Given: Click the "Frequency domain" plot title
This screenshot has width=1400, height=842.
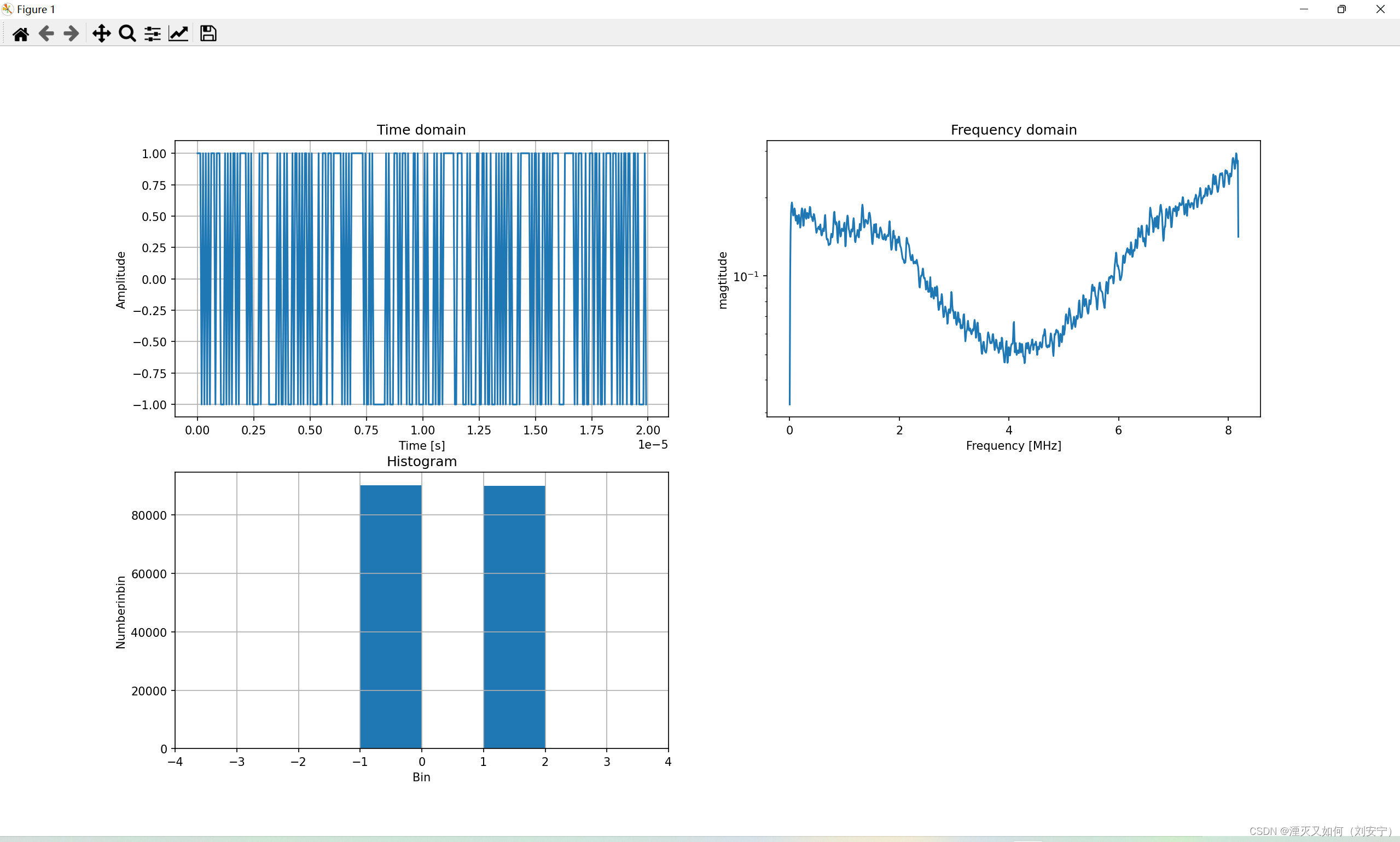Looking at the screenshot, I should click(x=1013, y=130).
